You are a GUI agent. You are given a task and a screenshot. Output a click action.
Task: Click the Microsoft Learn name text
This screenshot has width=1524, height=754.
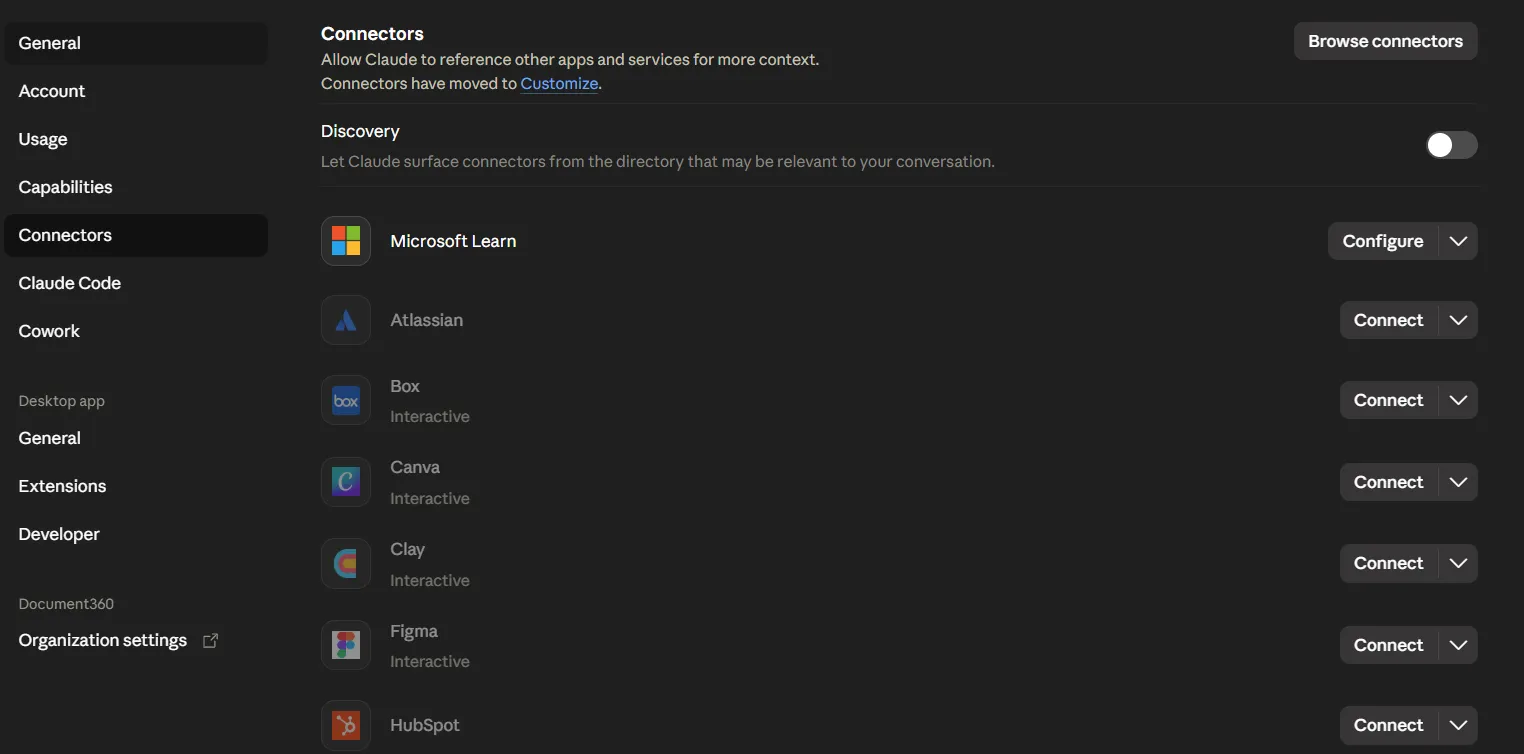[453, 241]
